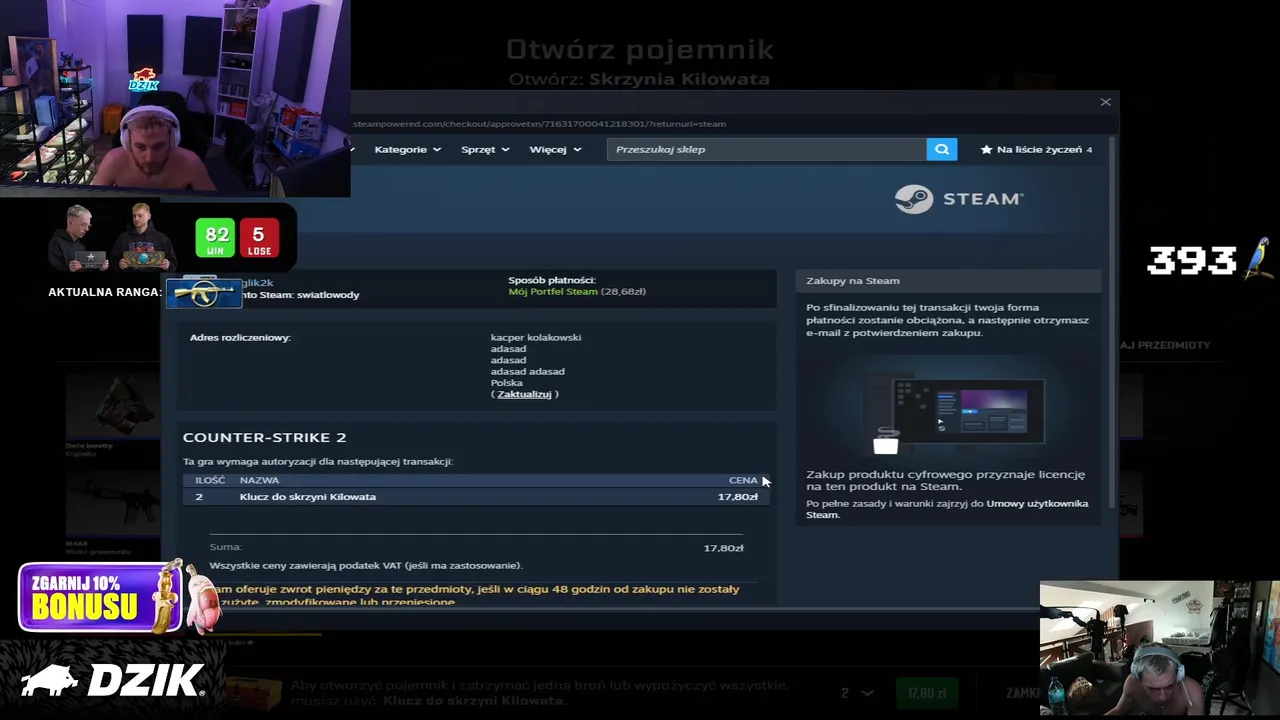The image size is (1280, 720).
Task: Click the COUNTER-STRIKE 2 heading
Action: [x=264, y=437]
